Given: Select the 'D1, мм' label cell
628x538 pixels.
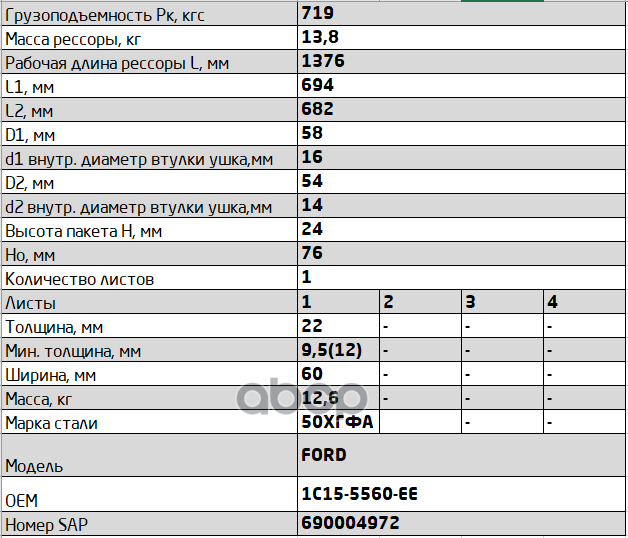Looking at the screenshot, I should click(x=149, y=135).
